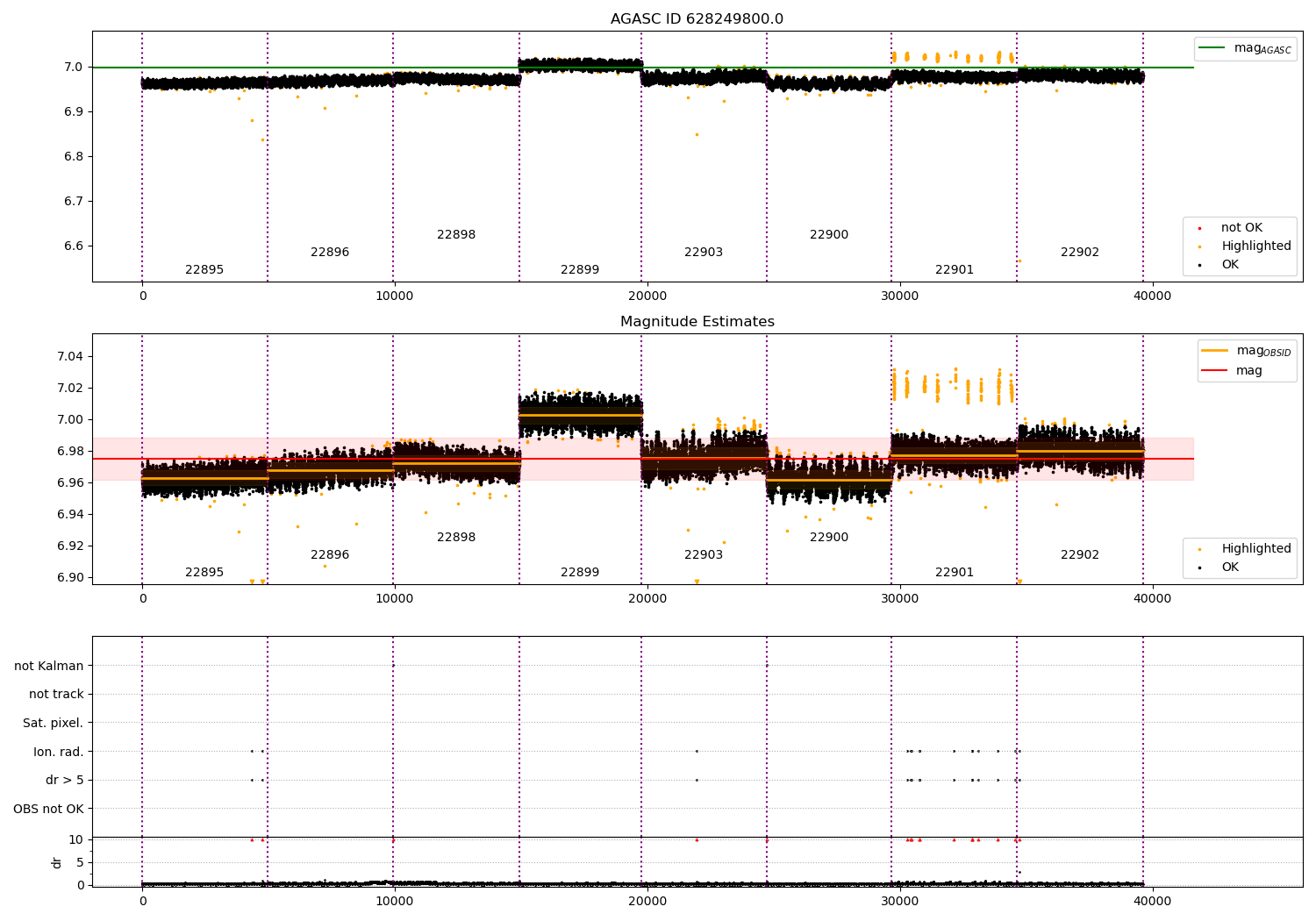The width and height of the screenshot is (1316, 921).
Task: Click the 10 tick on the dr axis
Action: pos(76,839)
